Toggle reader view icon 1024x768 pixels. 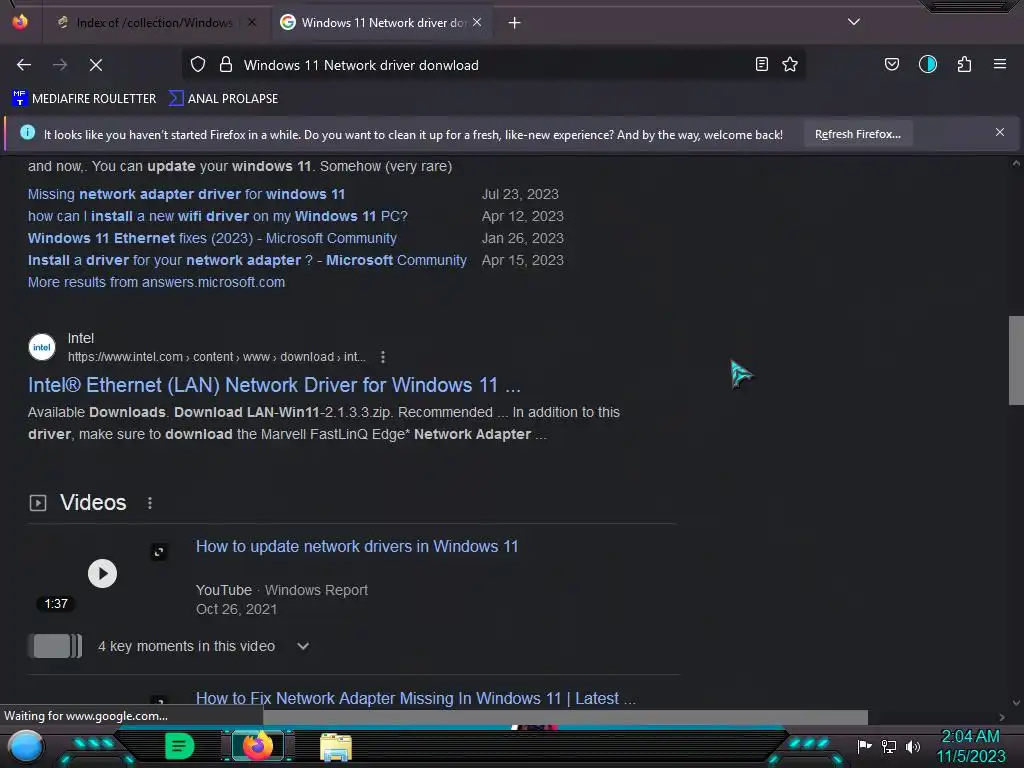pos(761,65)
